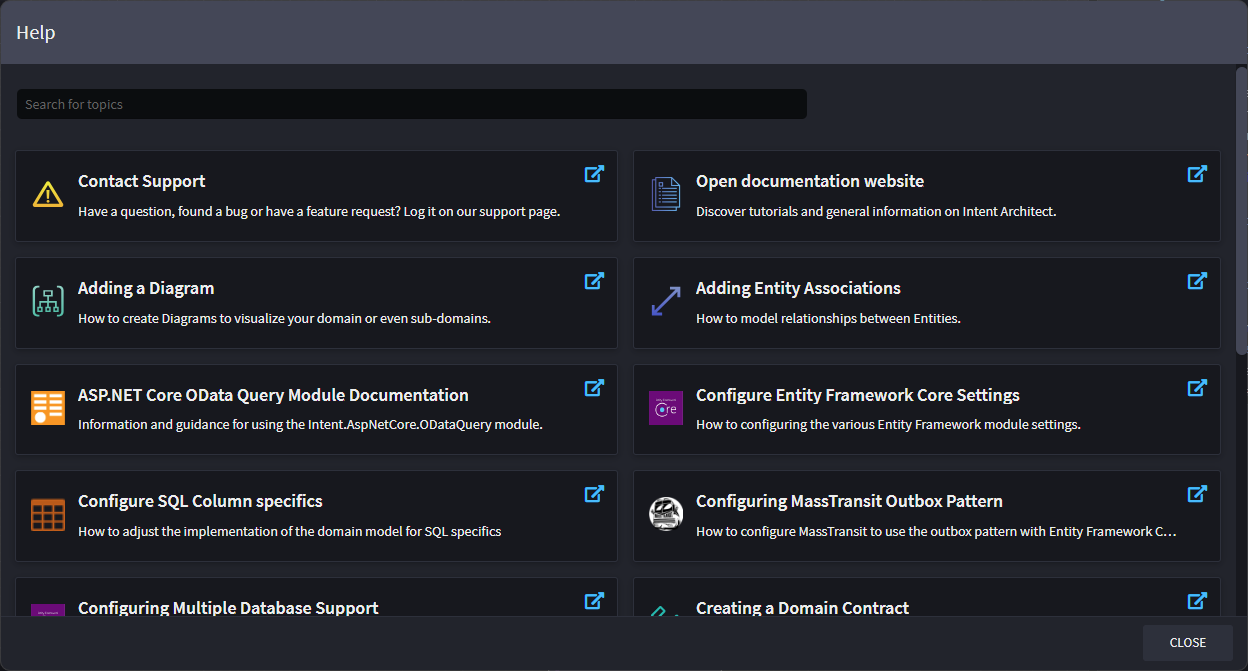Click the diagonal arrow icon for Entity Associations

click(x=666, y=301)
